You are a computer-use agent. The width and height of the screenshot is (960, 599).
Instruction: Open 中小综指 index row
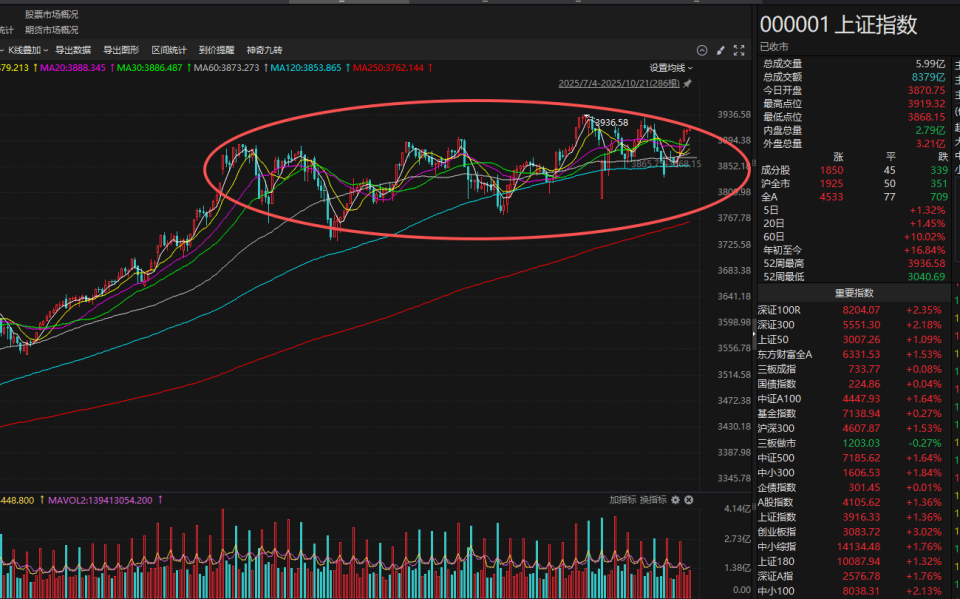click(x=853, y=547)
